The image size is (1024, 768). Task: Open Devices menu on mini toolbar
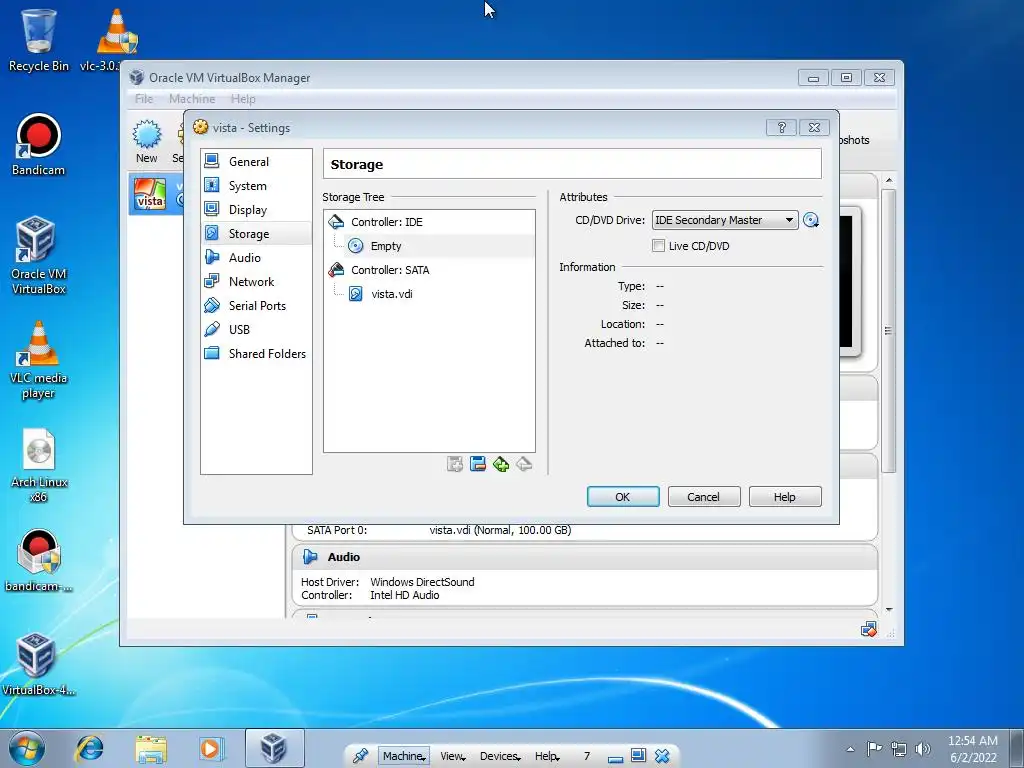(500, 756)
